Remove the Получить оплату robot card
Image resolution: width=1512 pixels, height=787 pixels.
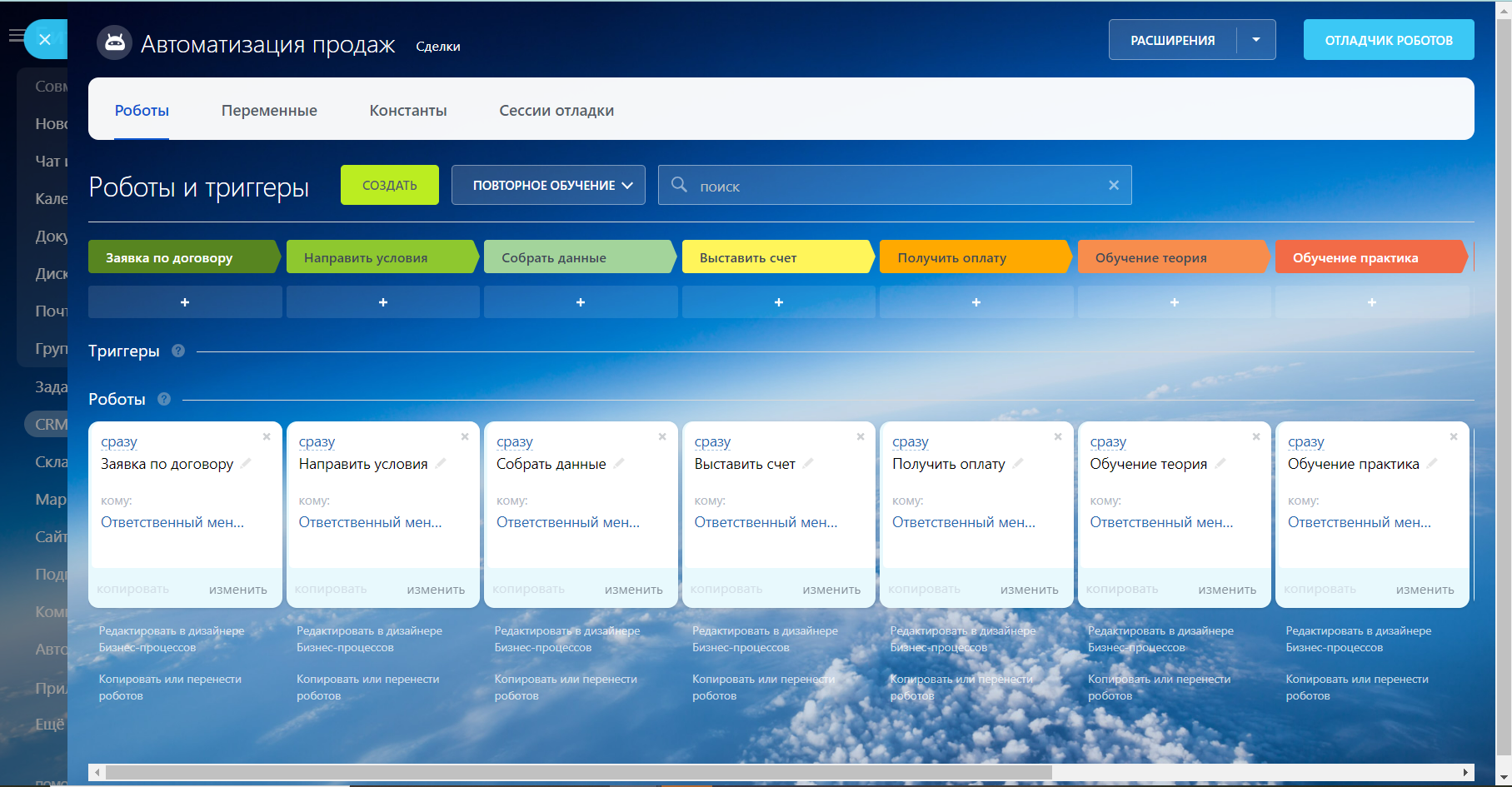tap(1058, 436)
